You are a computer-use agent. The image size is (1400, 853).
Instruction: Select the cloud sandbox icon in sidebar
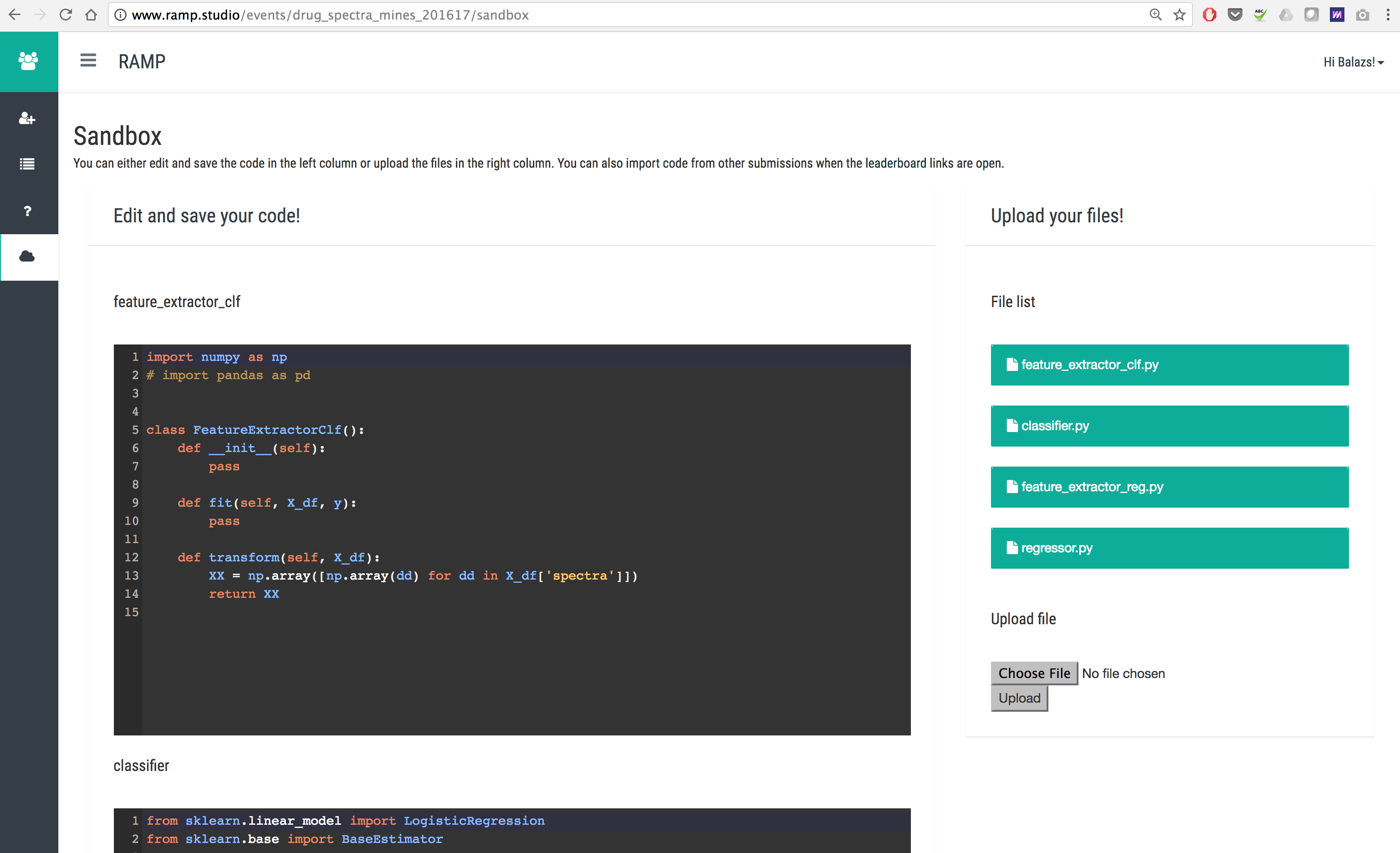27,257
